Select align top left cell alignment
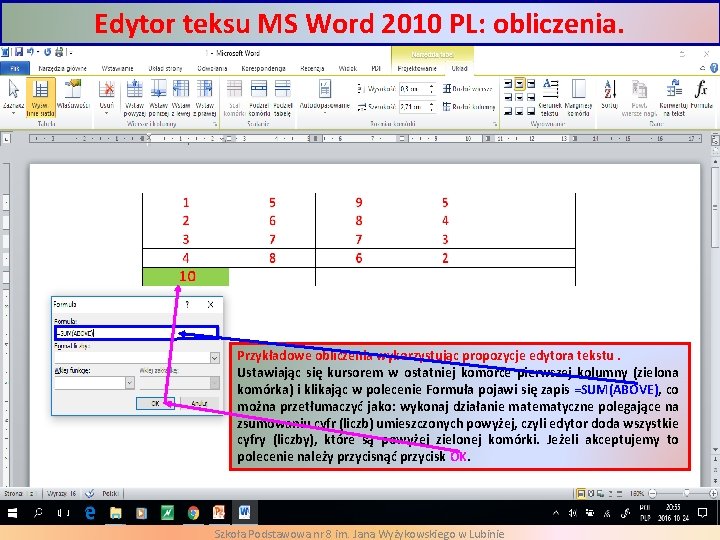The image size is (720, 540). pyautogui.click(x=508, y=84)
